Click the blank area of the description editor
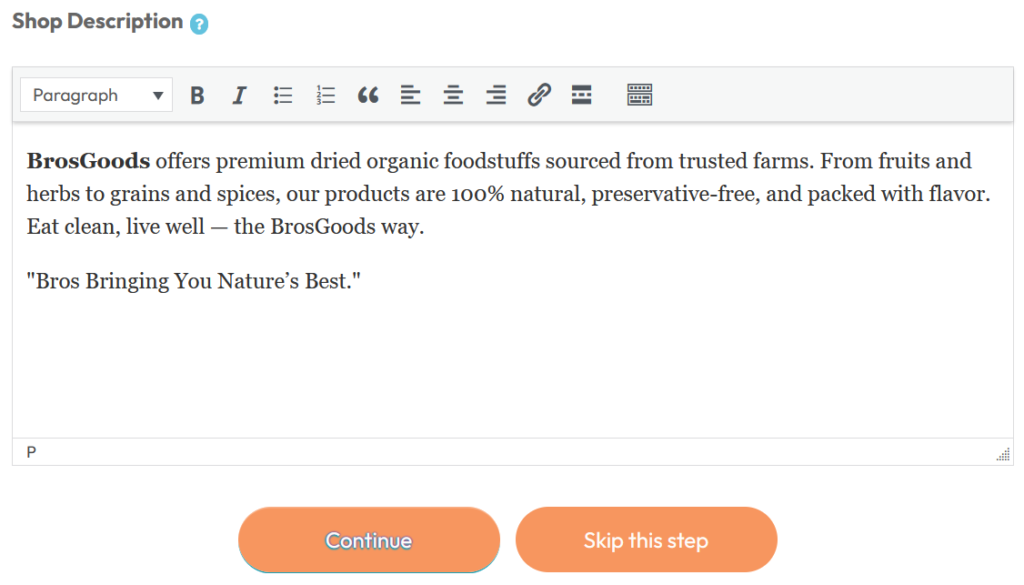This screenshot has height=585, width=1024. click(x=512, y=370)
